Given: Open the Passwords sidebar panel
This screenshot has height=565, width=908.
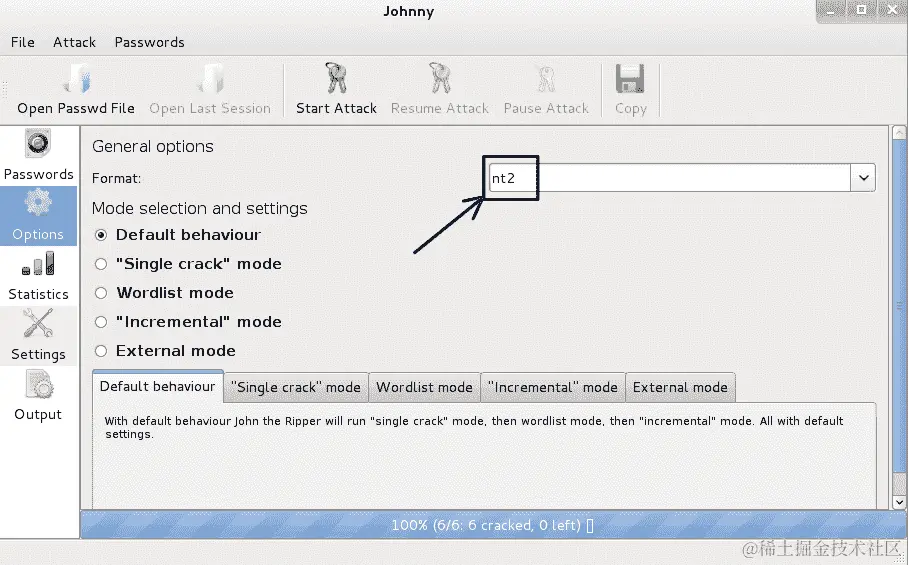Looking at the screenshot, I should pyautogui.click(x=38, y=155).
